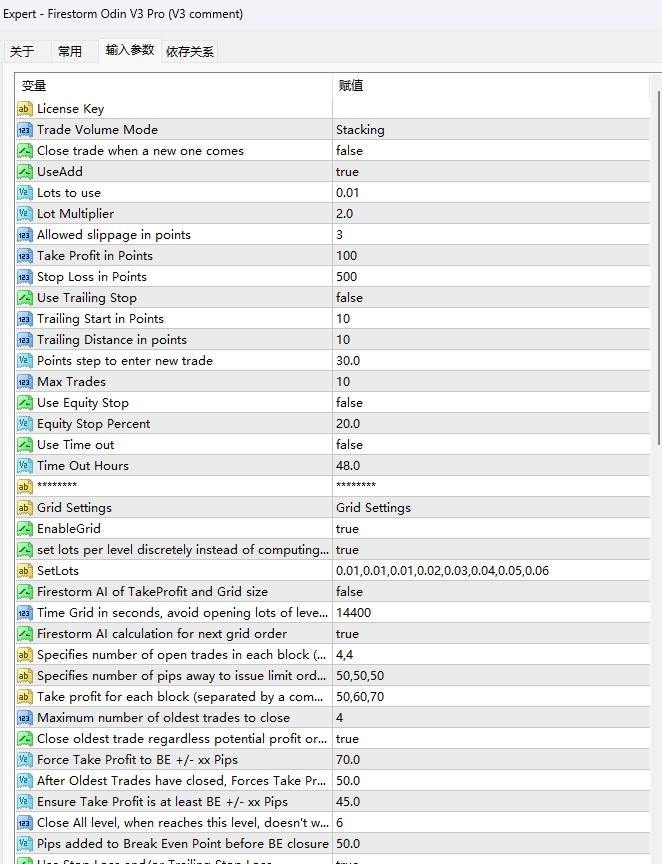Click the Use Time out boolean icon
662x864 pixels.
[24, 445]
